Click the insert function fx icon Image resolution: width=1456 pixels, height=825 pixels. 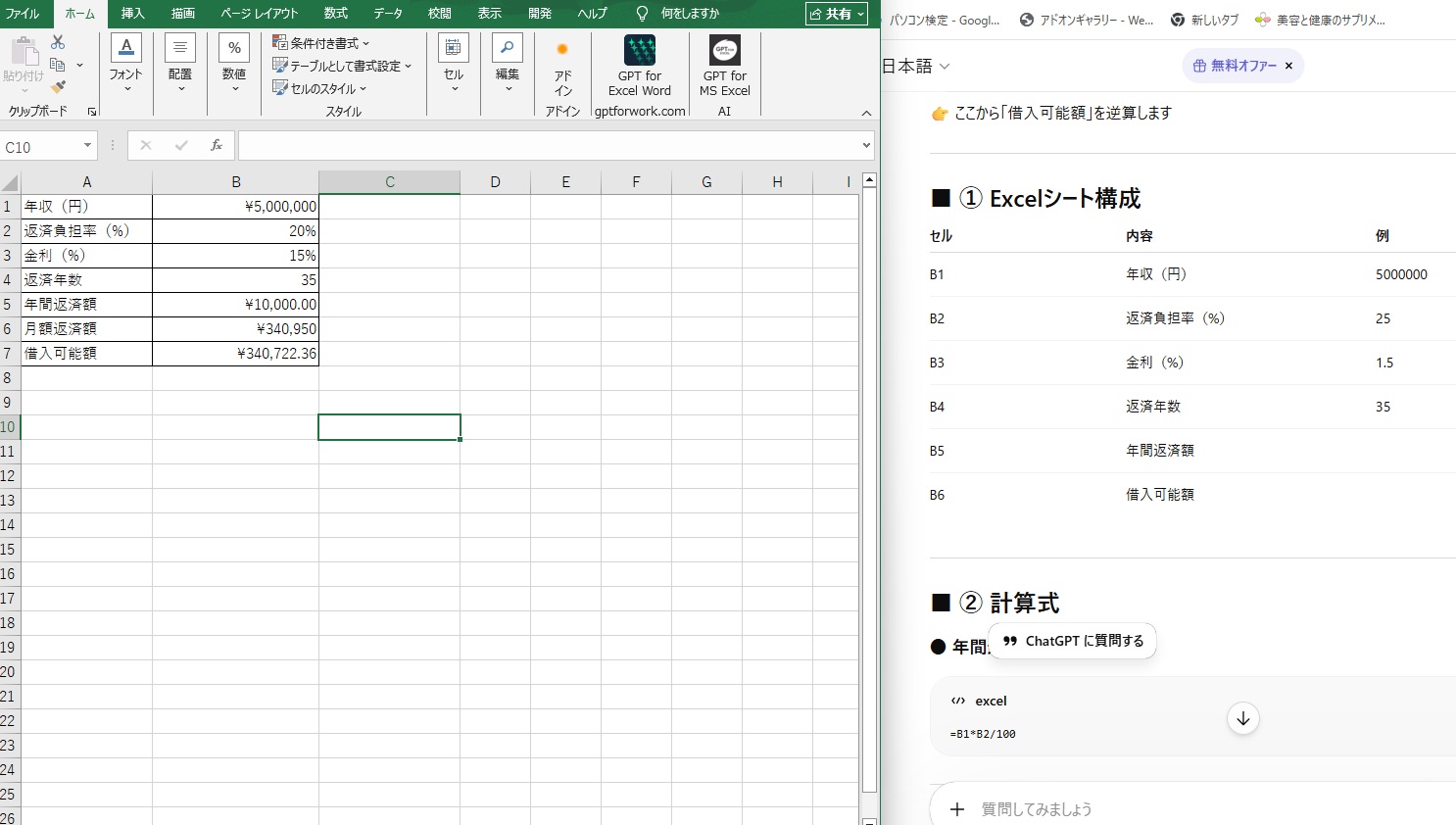point(217,145)
